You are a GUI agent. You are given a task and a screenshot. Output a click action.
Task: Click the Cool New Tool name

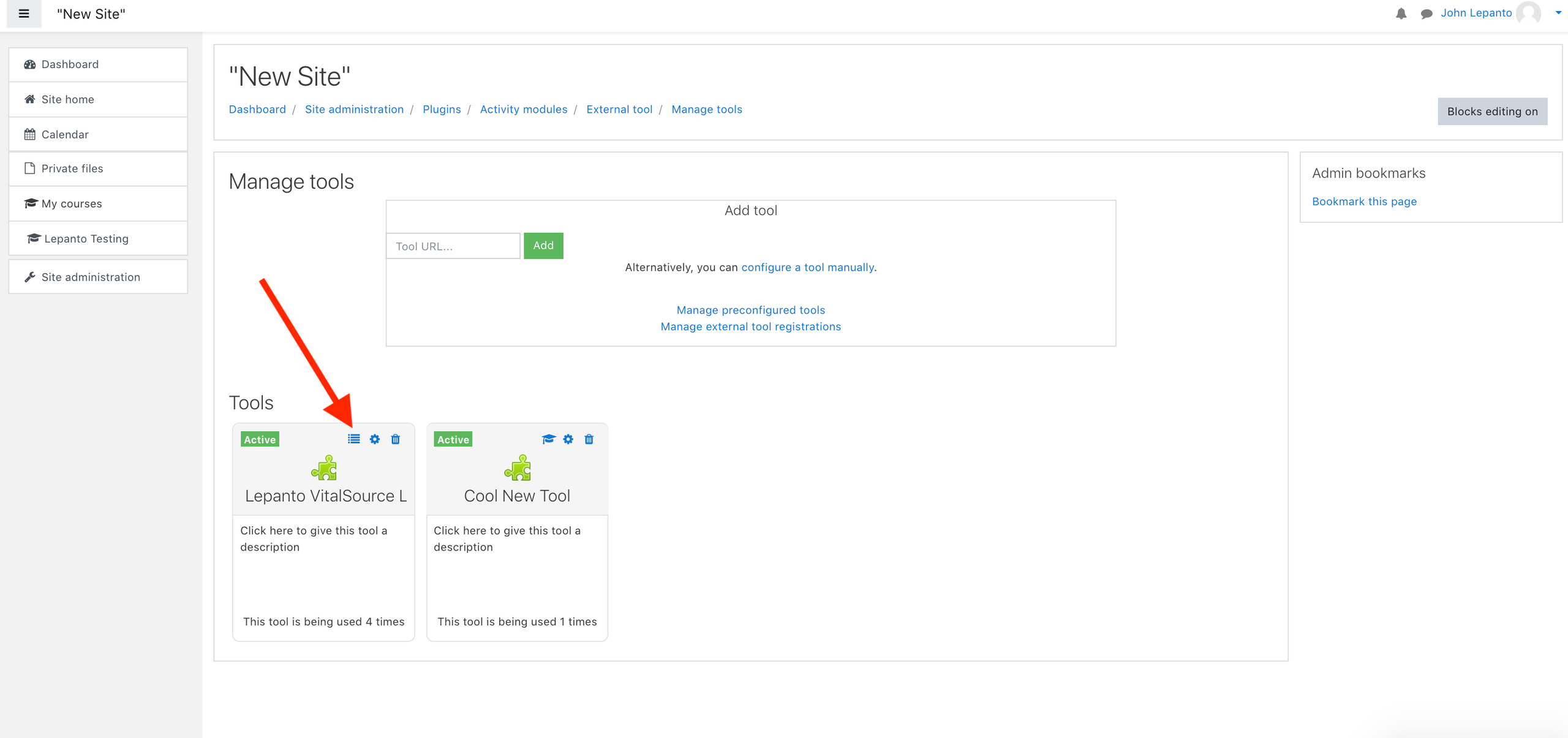[517, 495]
